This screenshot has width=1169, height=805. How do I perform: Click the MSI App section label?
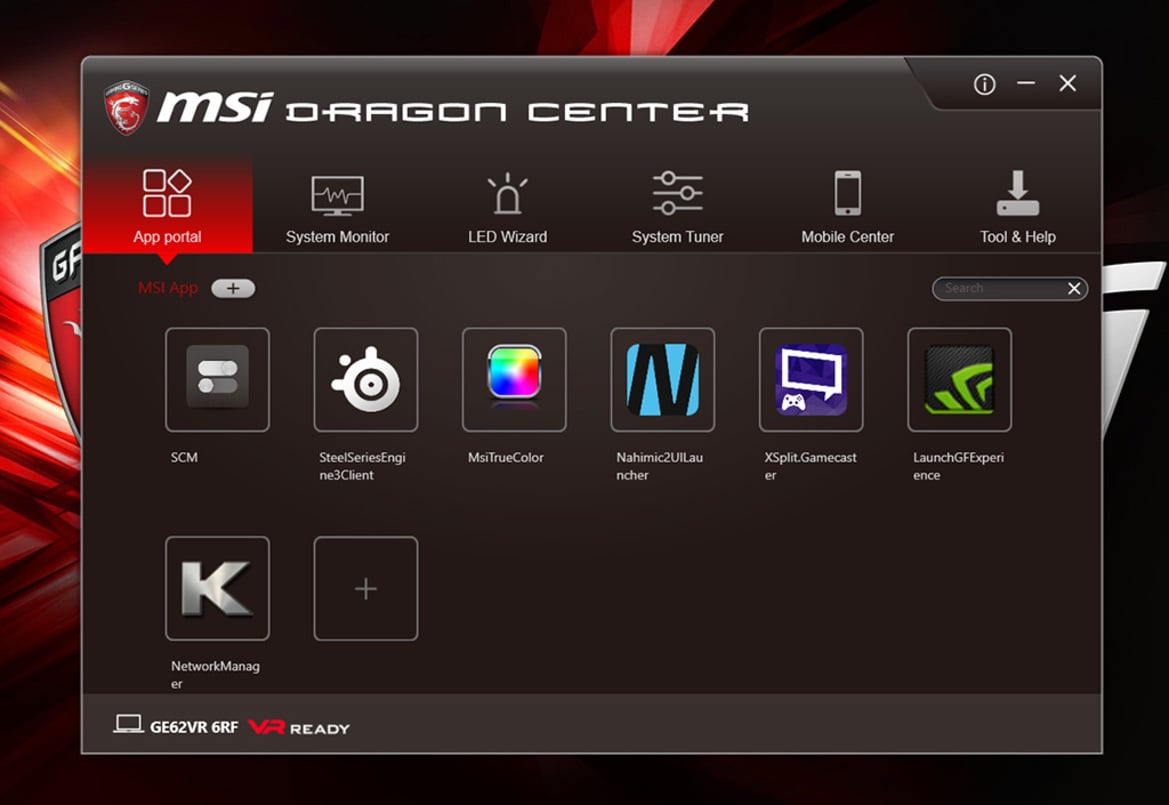pos(168,288)
